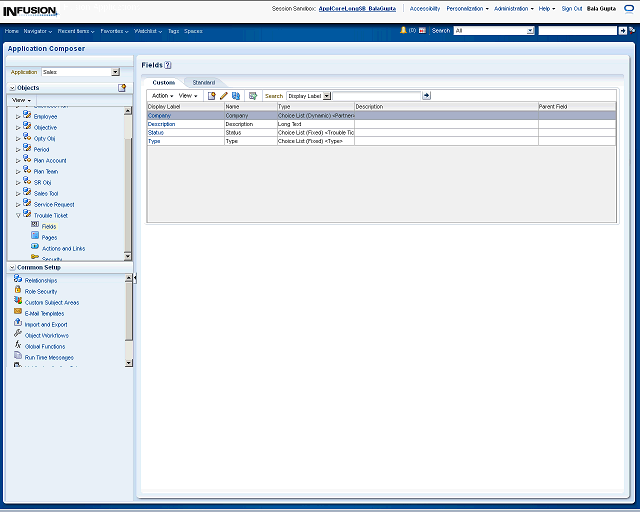Click the Edit pencil icon in fields toolbar
640x512 pixels.
click(x=224, y=96)
